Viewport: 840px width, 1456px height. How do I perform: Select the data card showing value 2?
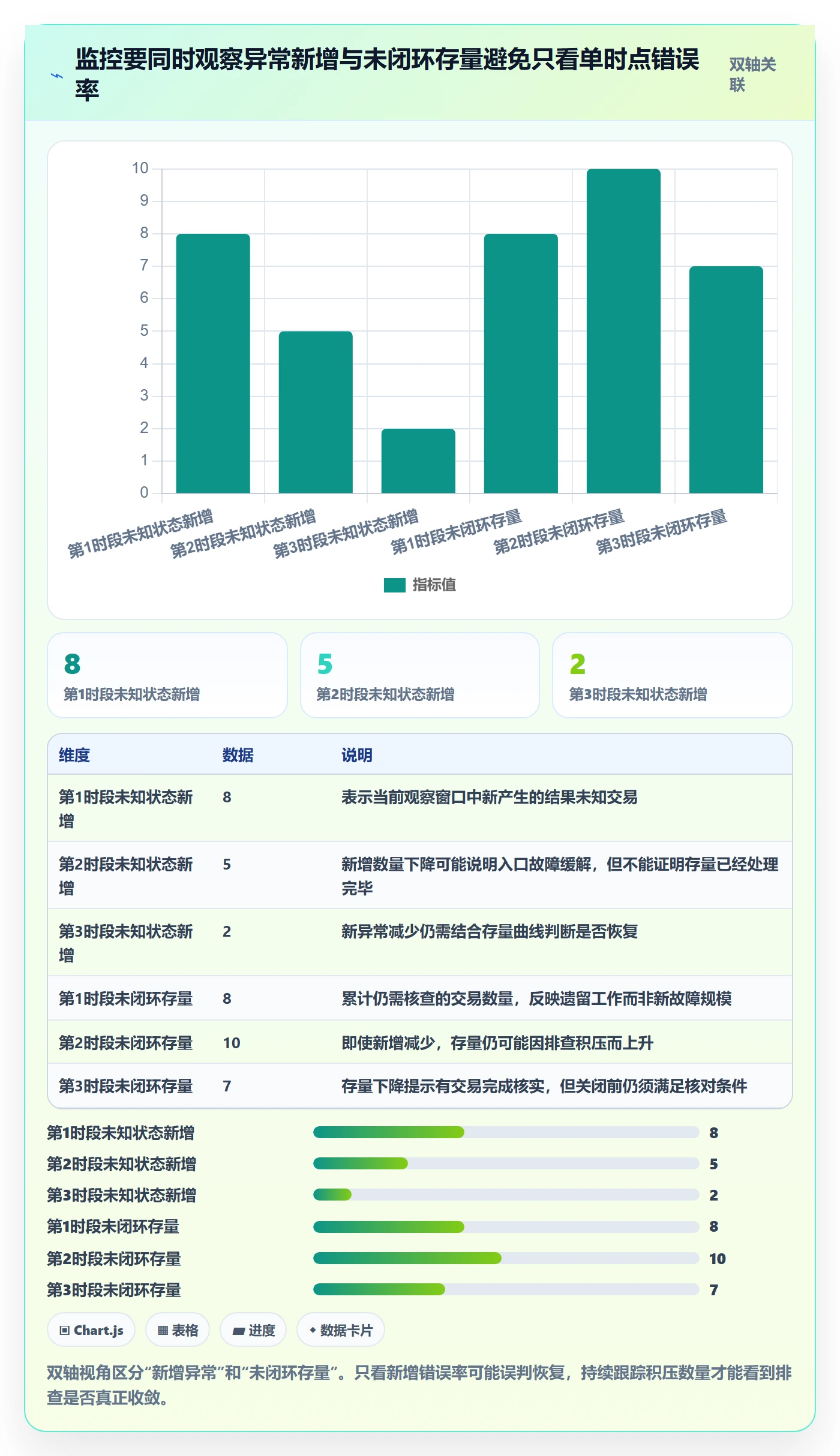pos(673,675)
